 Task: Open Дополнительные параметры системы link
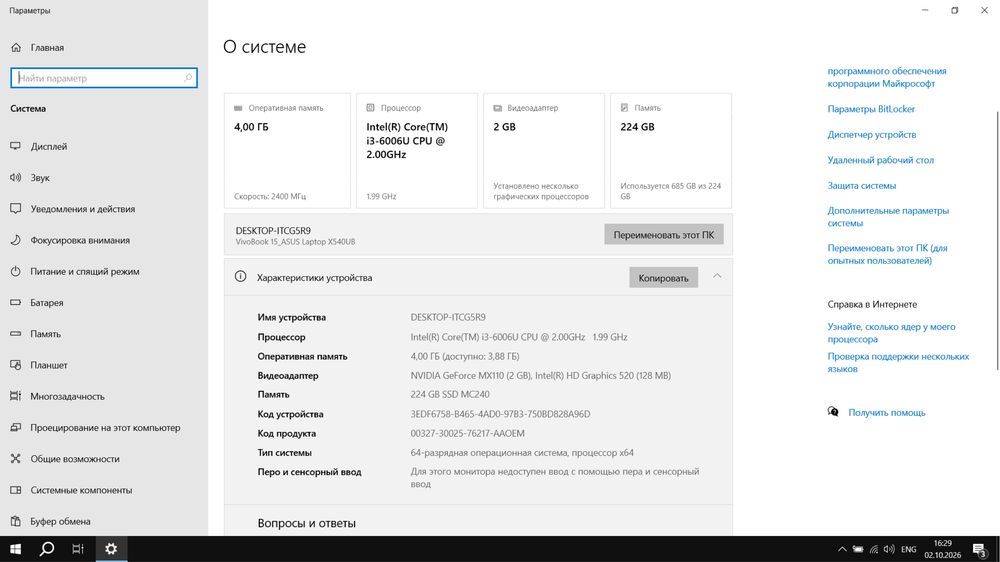click(x=888, y=217)
